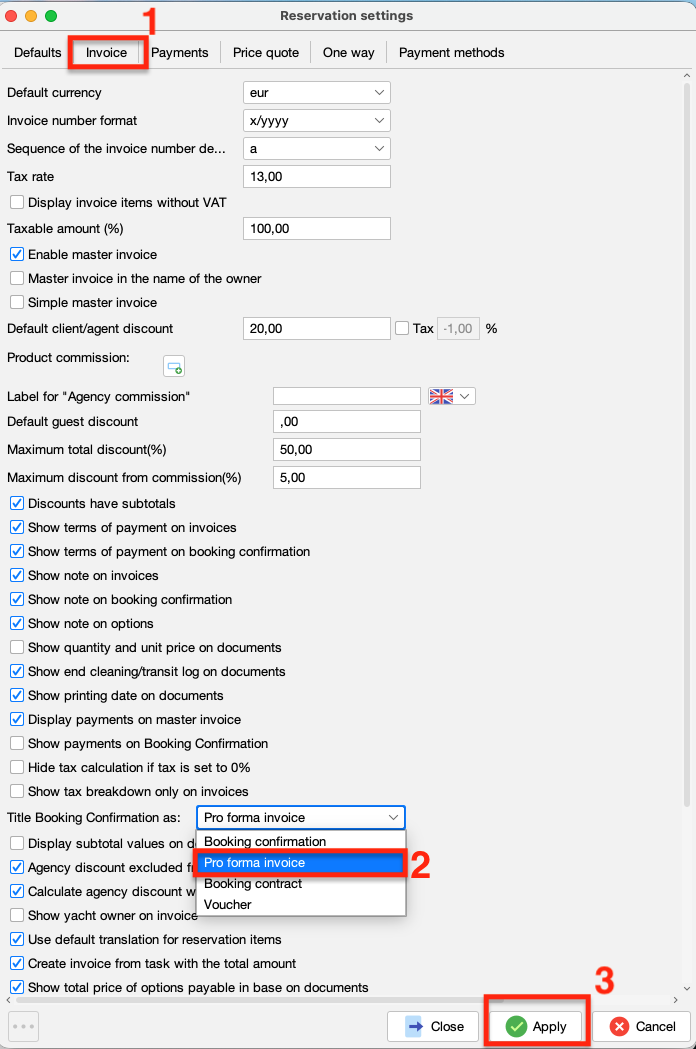
Task: Open the Payments tab
Action: point(179,52)
